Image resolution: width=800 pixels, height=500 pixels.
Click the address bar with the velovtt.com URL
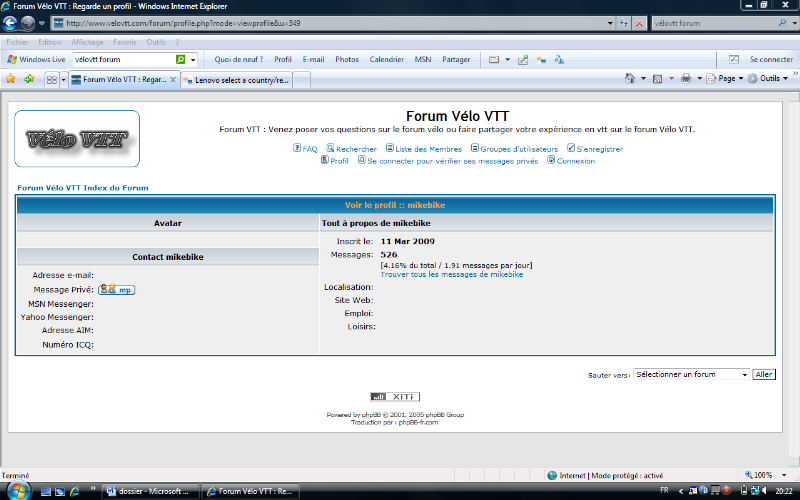click(x=329, y=23)
